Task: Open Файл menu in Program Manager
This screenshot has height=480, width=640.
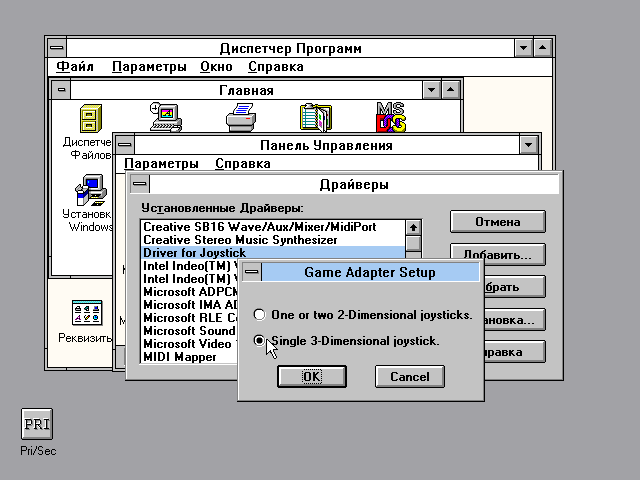Action: [x=75, y=67]
